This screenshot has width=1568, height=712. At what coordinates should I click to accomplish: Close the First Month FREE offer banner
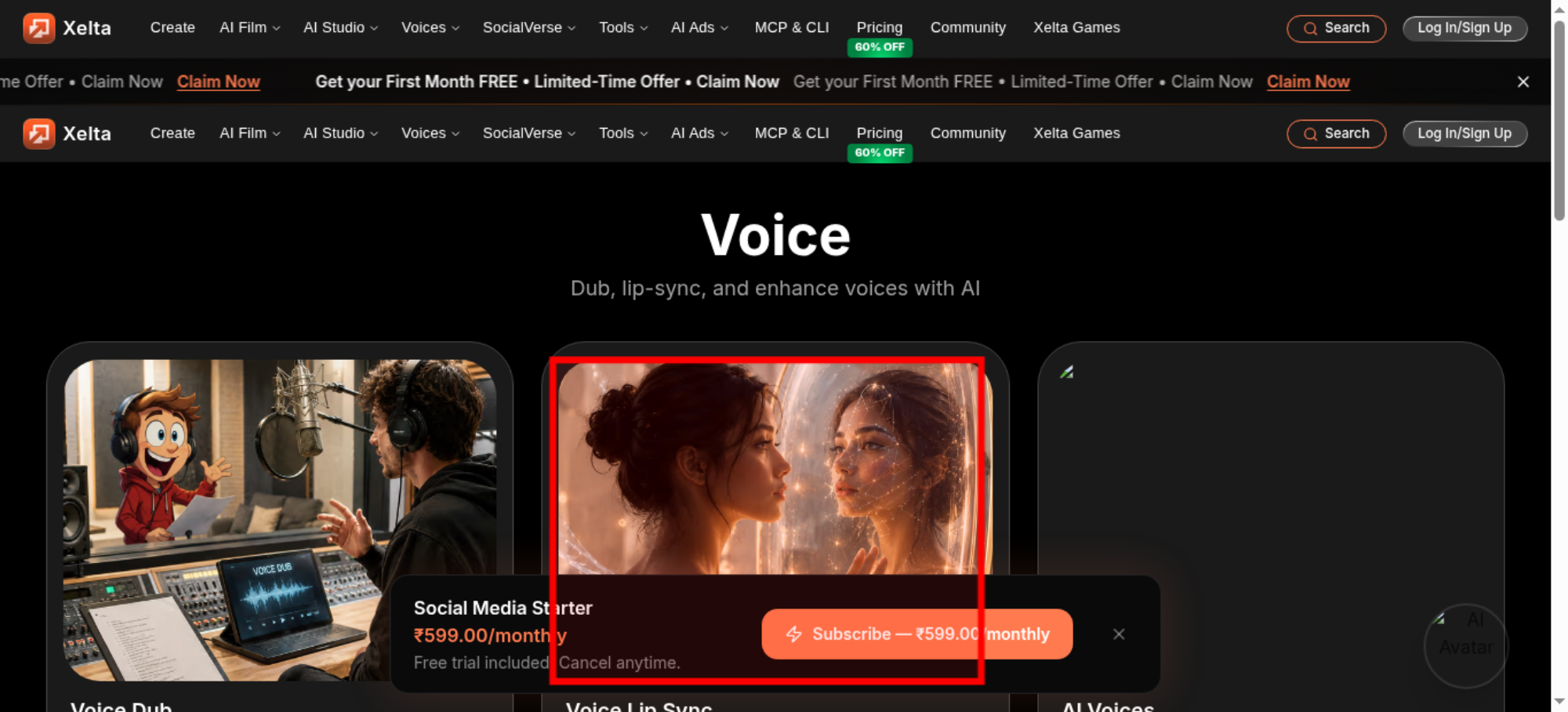pos(1523,82)
